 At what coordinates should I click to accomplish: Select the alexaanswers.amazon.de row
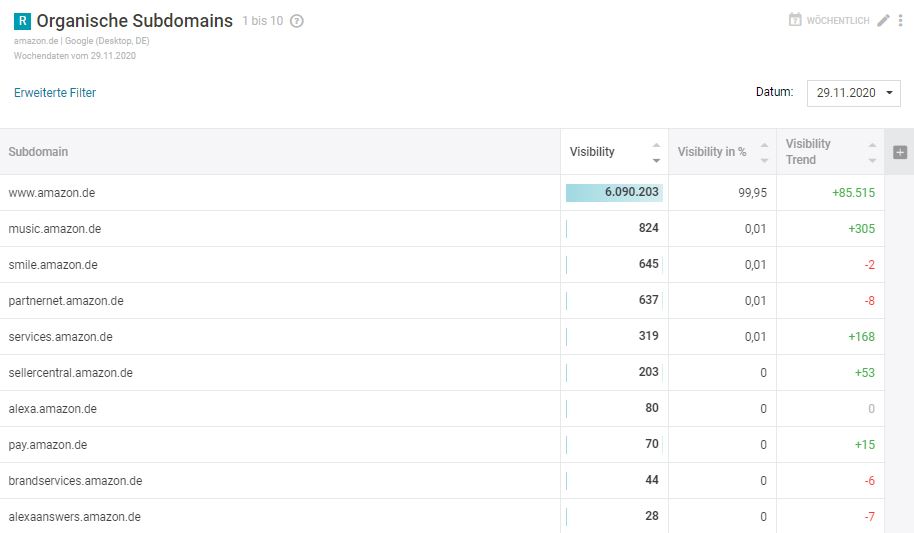[x=74, y=517]
